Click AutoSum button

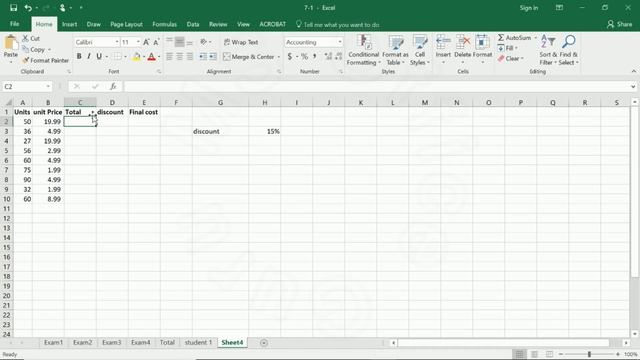click(514, 38)
